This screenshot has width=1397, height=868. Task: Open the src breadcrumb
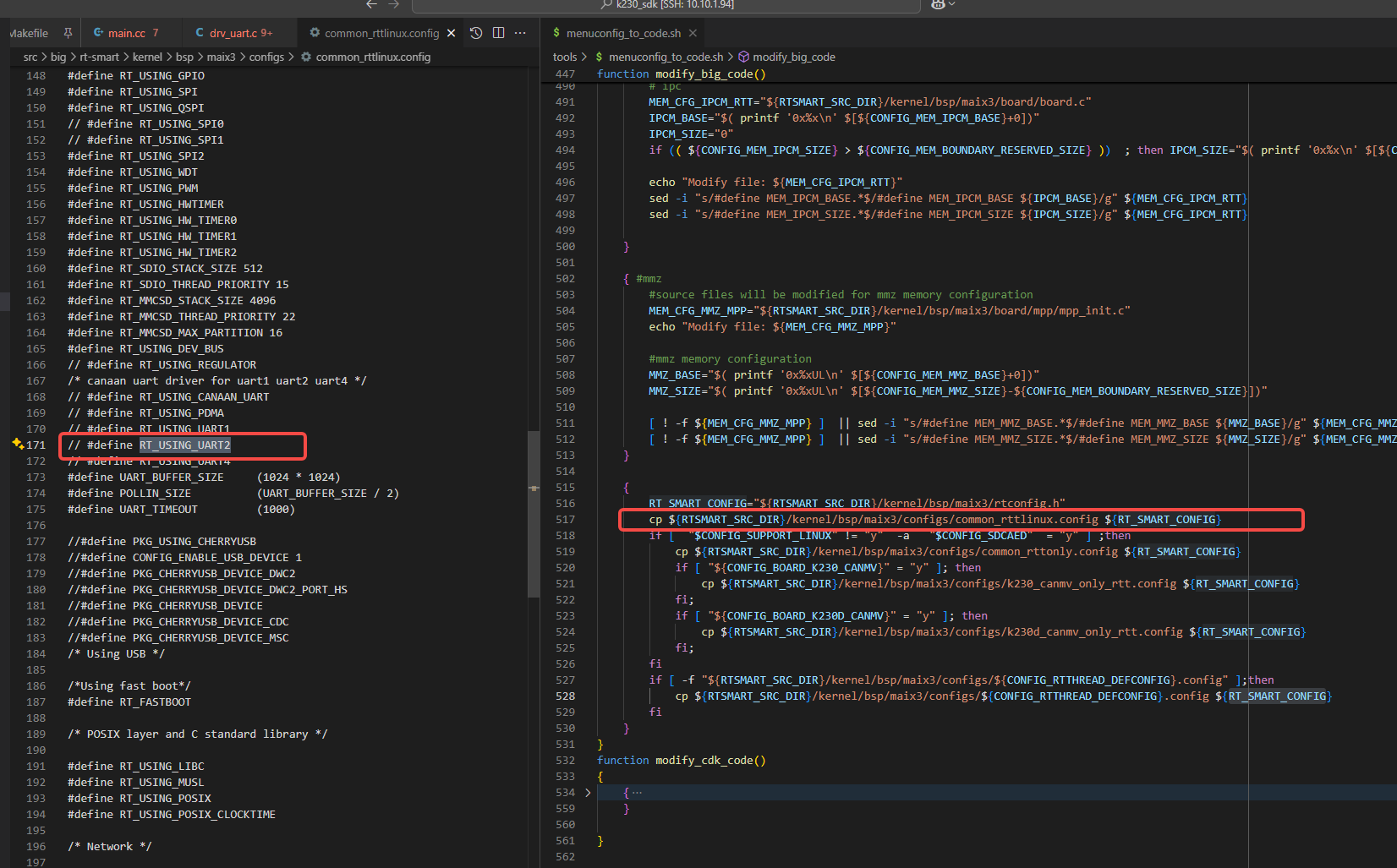30,57
